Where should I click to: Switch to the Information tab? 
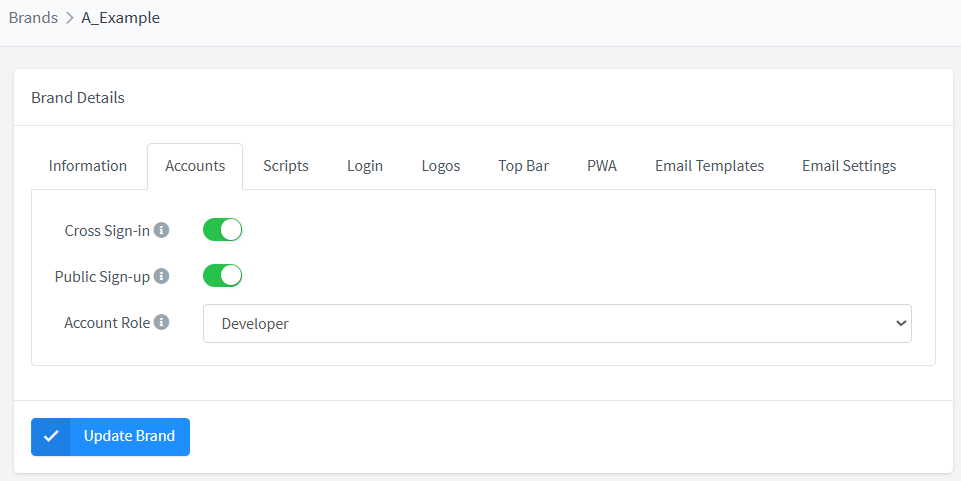(x=88, y=166)
